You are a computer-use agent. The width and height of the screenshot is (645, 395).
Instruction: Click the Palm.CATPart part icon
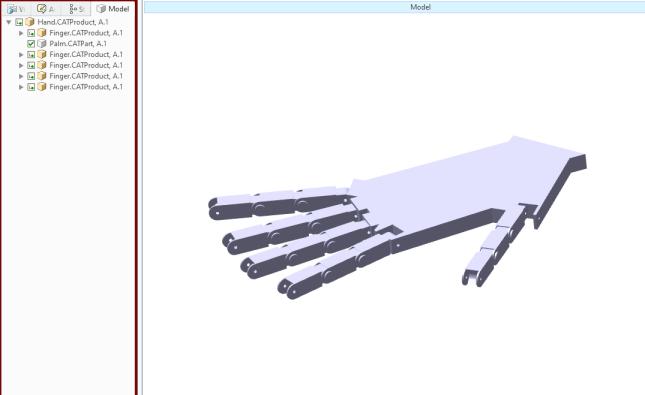(42, 44)
